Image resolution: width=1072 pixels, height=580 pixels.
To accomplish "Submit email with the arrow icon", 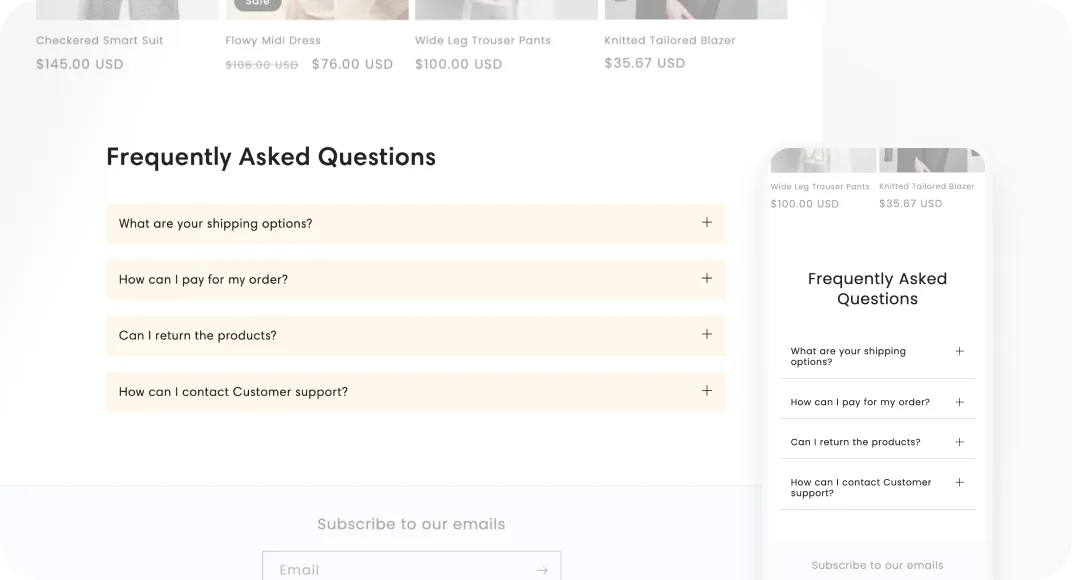I will coord(542,570).
